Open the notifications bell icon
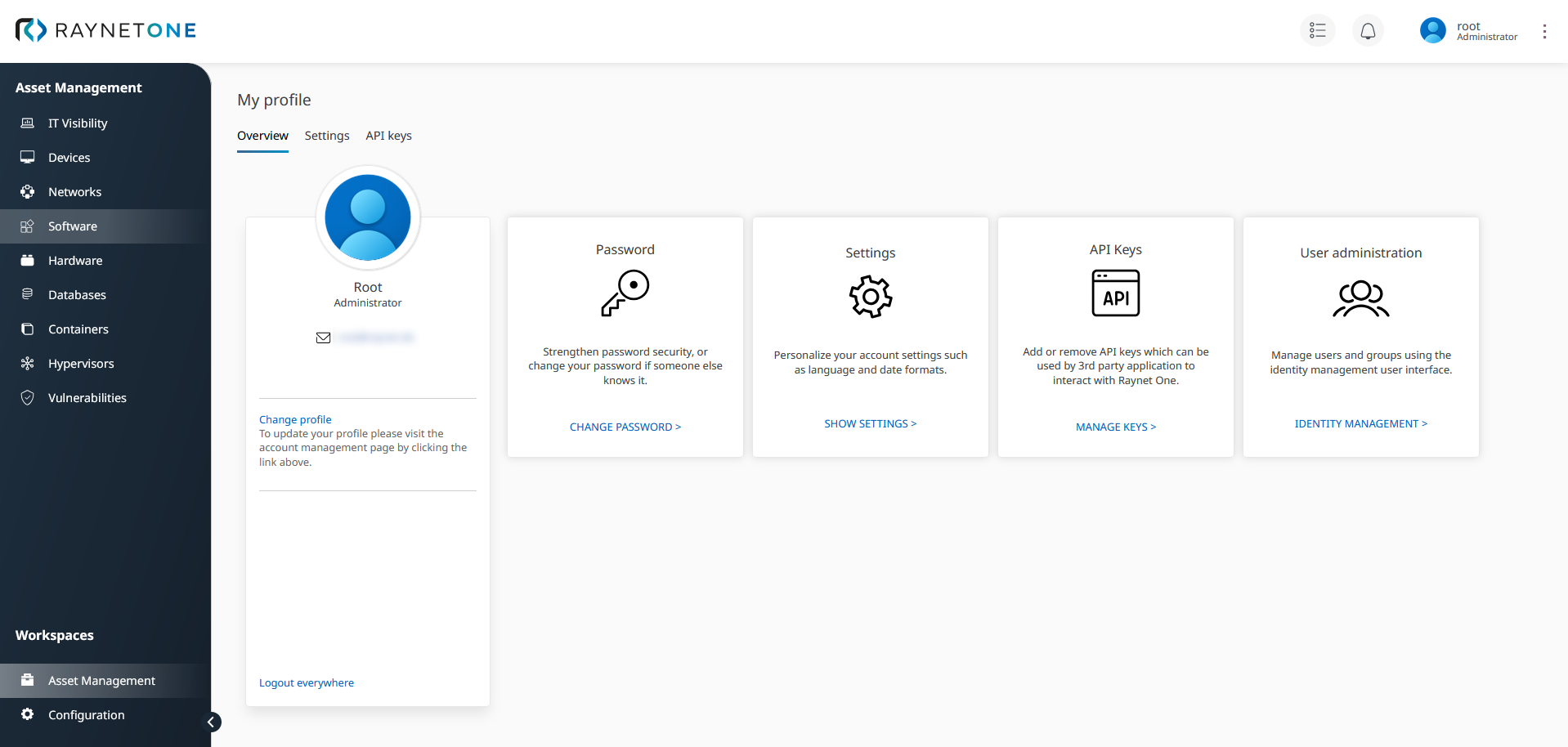The width and height of the screenshot is (1568, 747). (1368, 31)
